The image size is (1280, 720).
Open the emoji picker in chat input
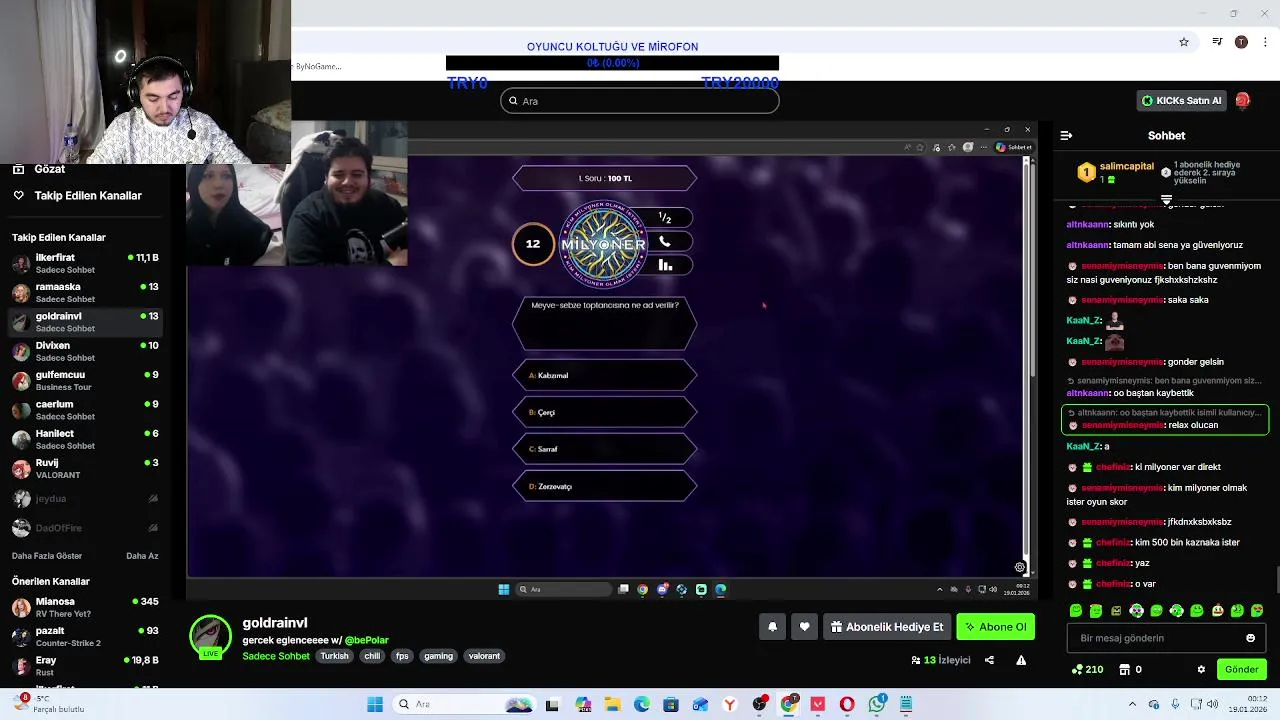[1250, 638]
